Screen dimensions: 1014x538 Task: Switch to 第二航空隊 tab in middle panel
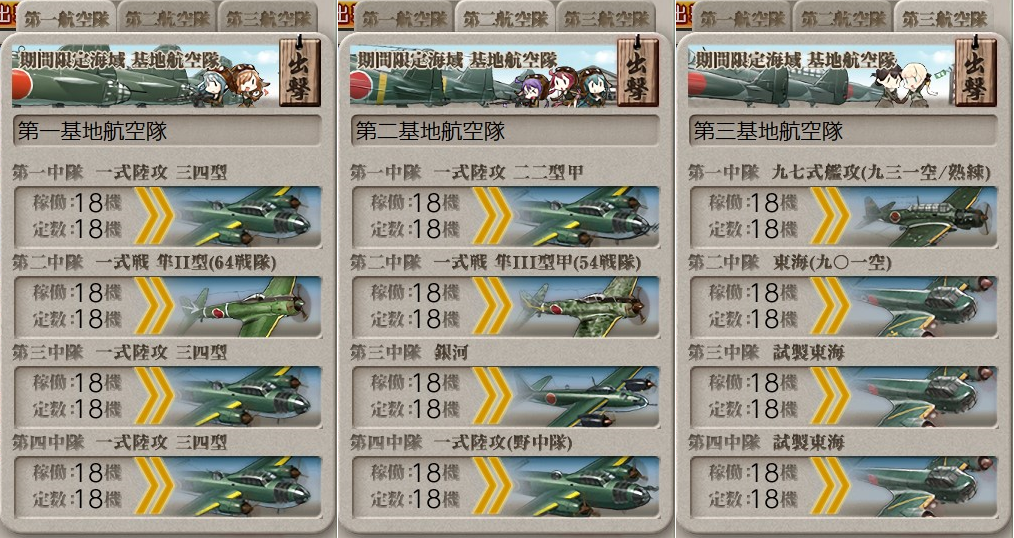[x=505, y=19]
